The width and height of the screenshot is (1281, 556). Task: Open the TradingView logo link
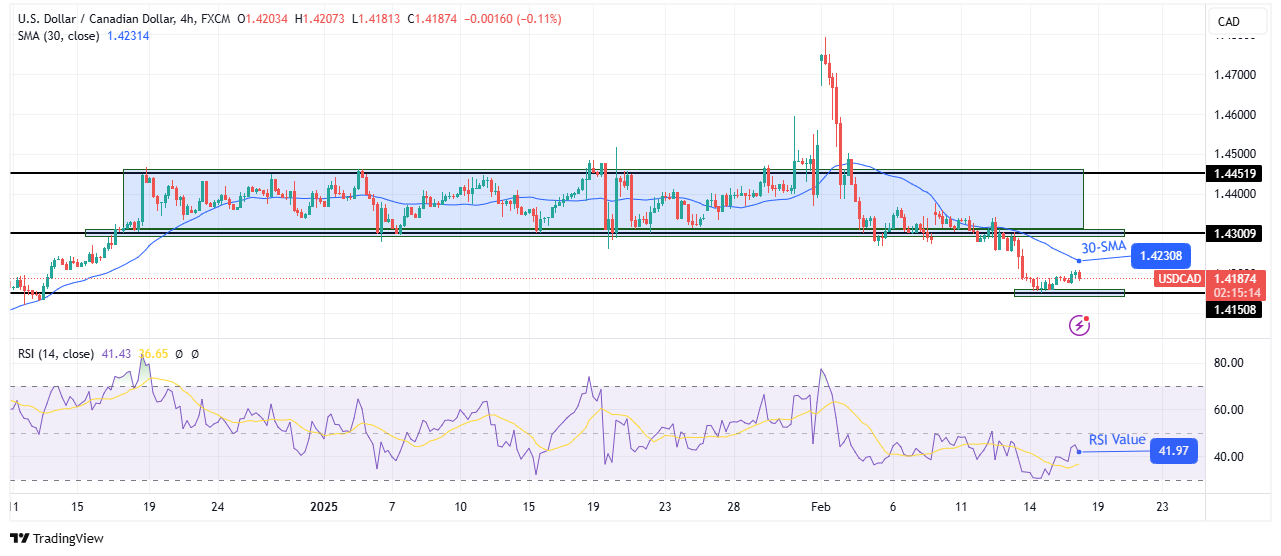click(57, 538)
